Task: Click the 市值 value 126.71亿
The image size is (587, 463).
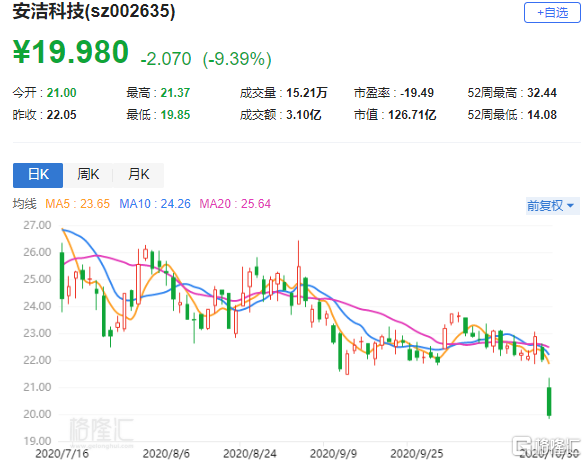Action: click(412, 115)
